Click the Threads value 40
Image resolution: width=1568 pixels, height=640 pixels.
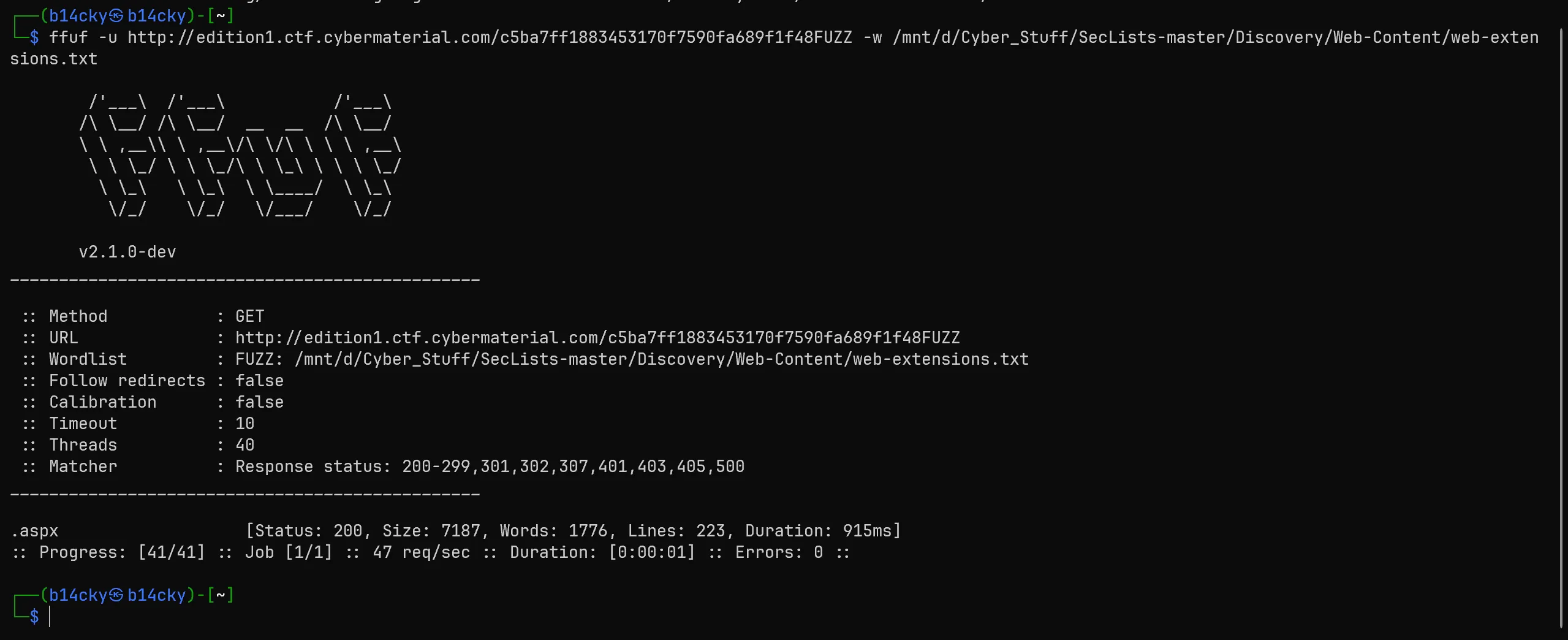coord(244,445)
